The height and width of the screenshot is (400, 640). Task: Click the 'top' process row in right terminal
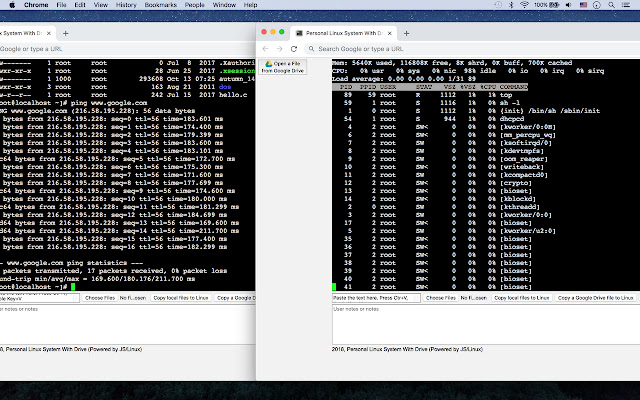tap(428, 95)
